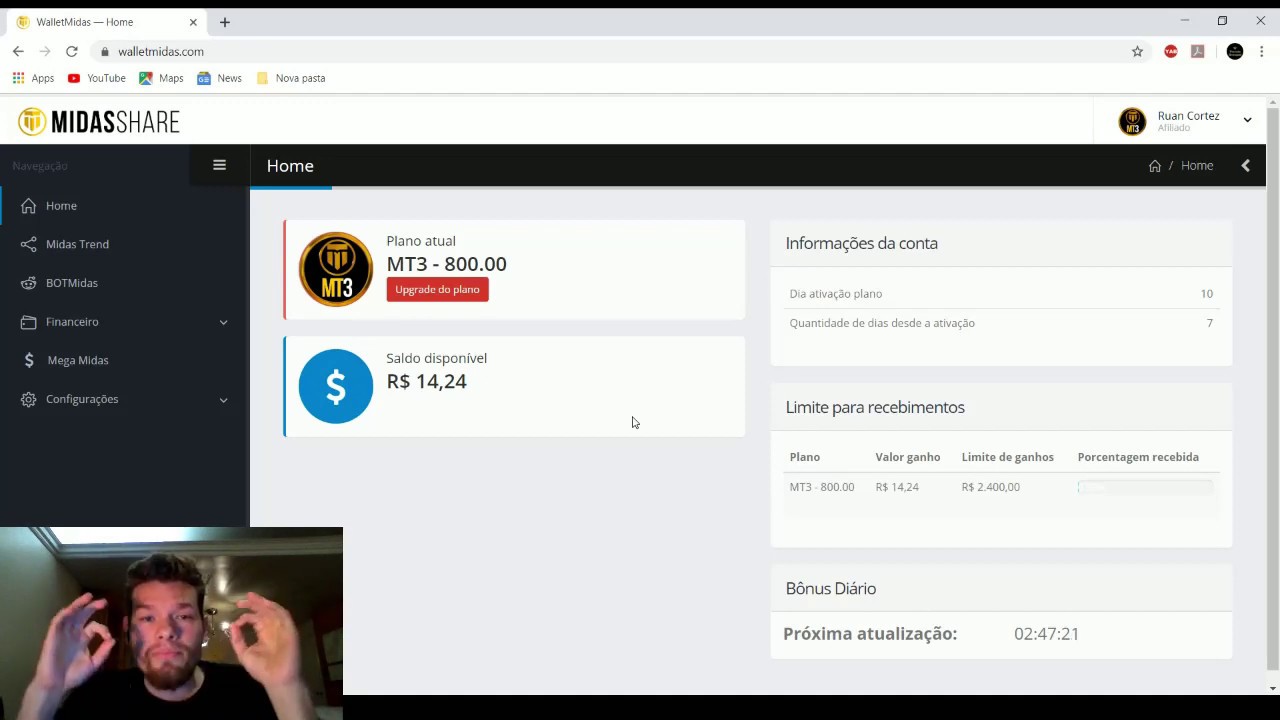The width and height of the screenshot is (1280, 720).
Task: Click the breadcrumb Home link
Action: tap(1196, 166)
